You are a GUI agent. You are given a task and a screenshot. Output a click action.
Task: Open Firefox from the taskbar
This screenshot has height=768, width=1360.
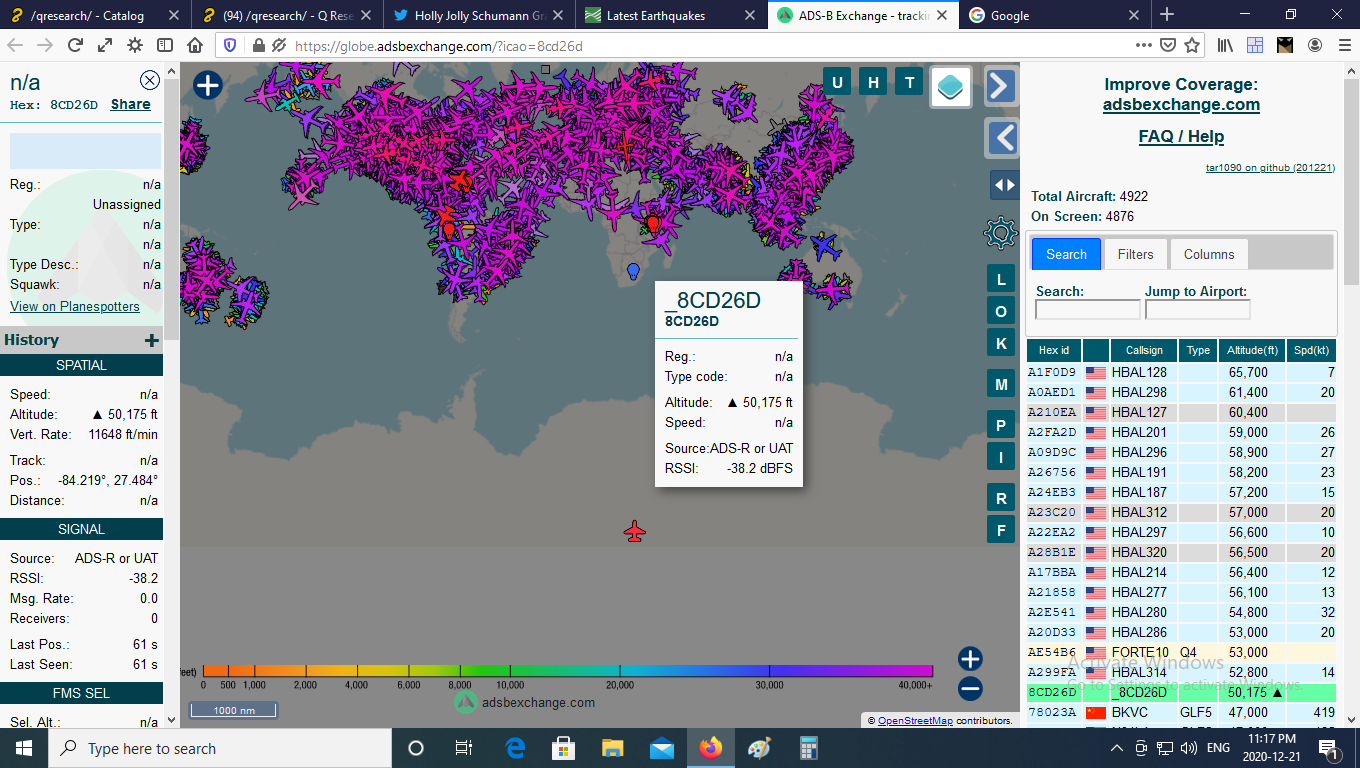pos(711,748)
